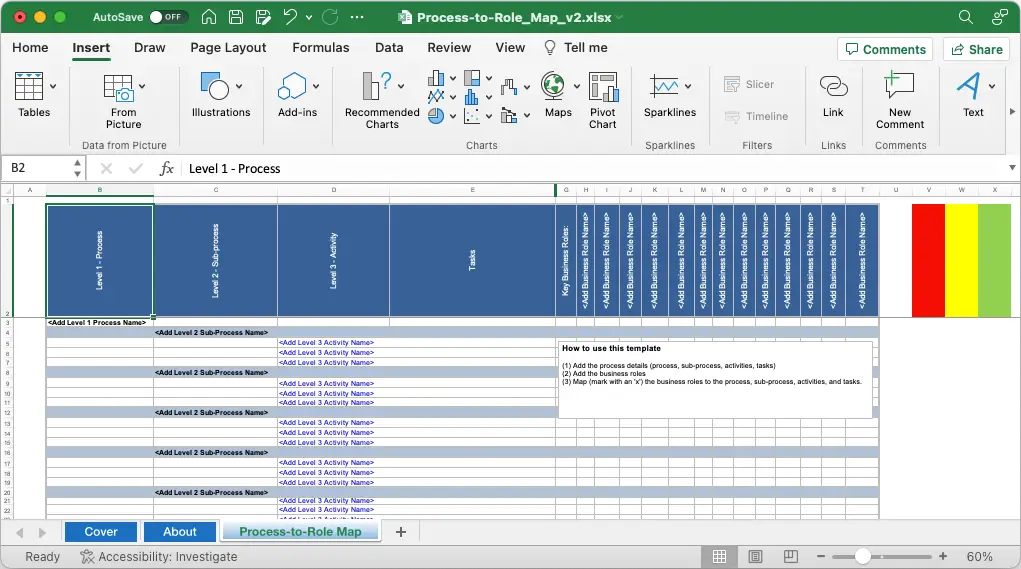
Task: Expand the Text dropdown arrow
Action: coord(992,86)
